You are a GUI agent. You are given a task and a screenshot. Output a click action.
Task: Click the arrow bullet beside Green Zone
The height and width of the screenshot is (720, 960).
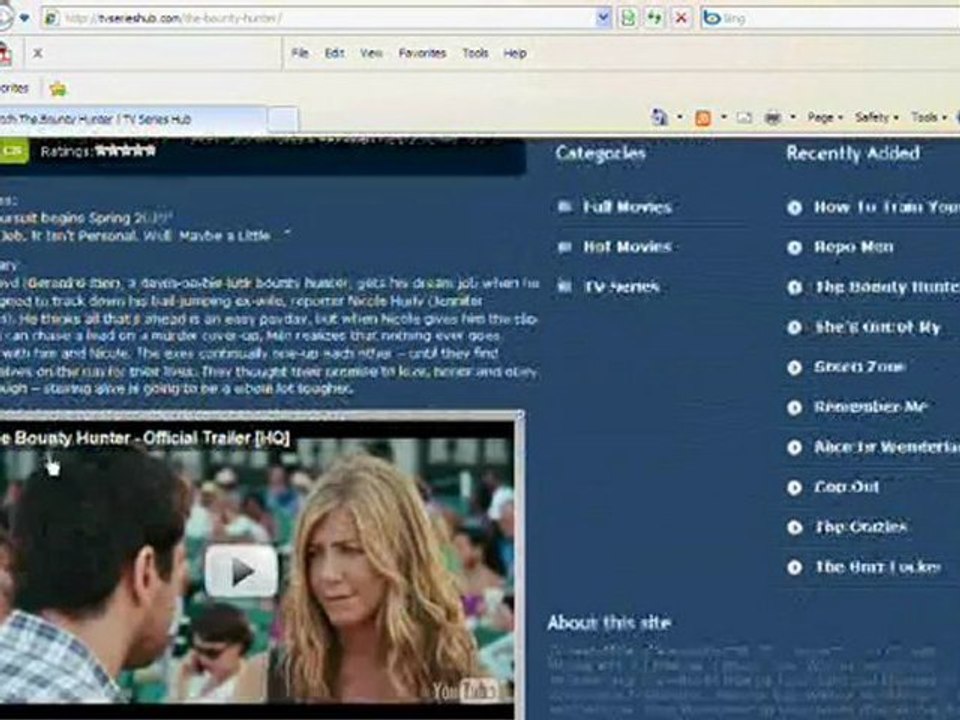coord(795,367)
